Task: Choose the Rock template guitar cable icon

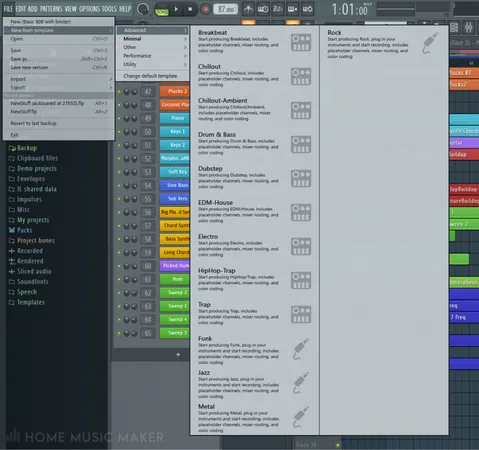Action: pyautogui.click(x=430, y=43)
